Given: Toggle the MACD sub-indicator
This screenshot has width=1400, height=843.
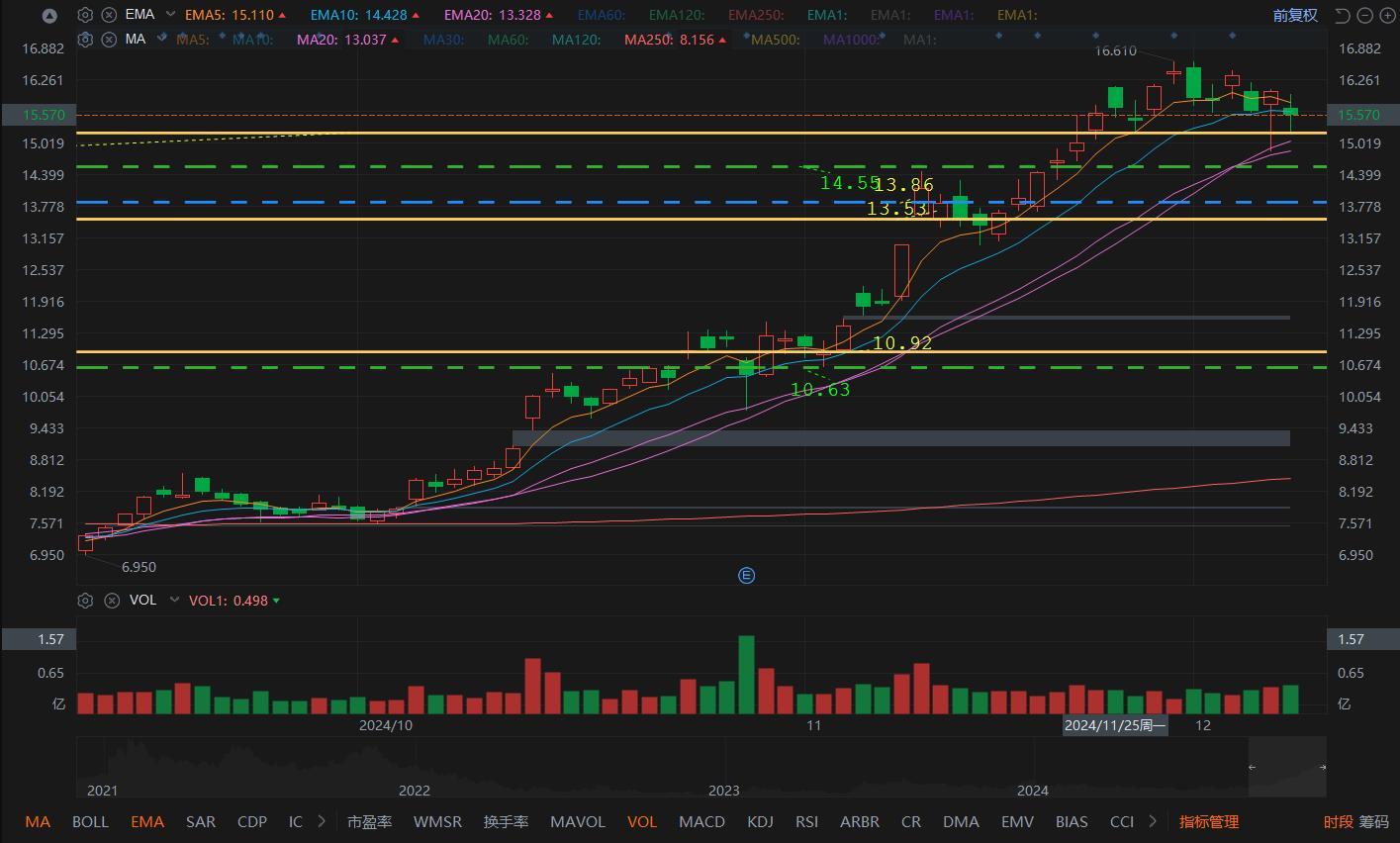Looking at the screenshot, I should tap(701, 821).
